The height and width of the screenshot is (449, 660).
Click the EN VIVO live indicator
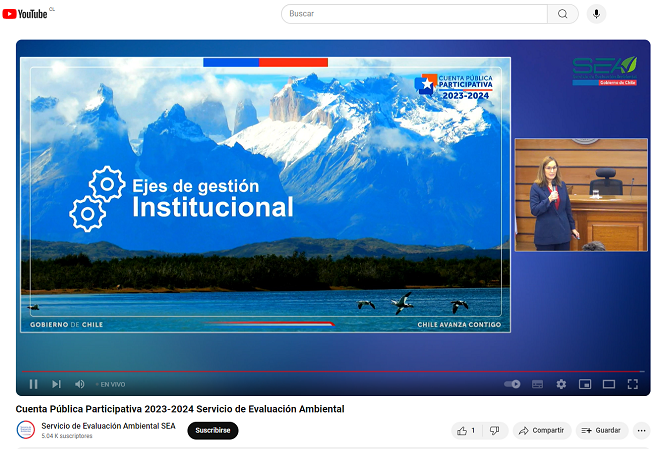coord(111,384)
